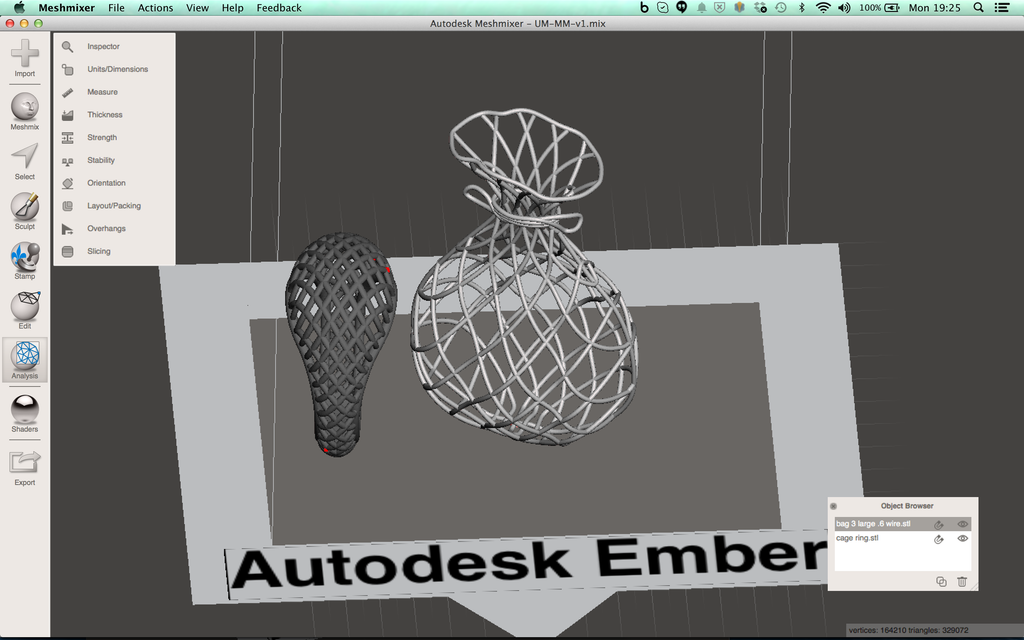Open the Edit tool

[25, 306]
